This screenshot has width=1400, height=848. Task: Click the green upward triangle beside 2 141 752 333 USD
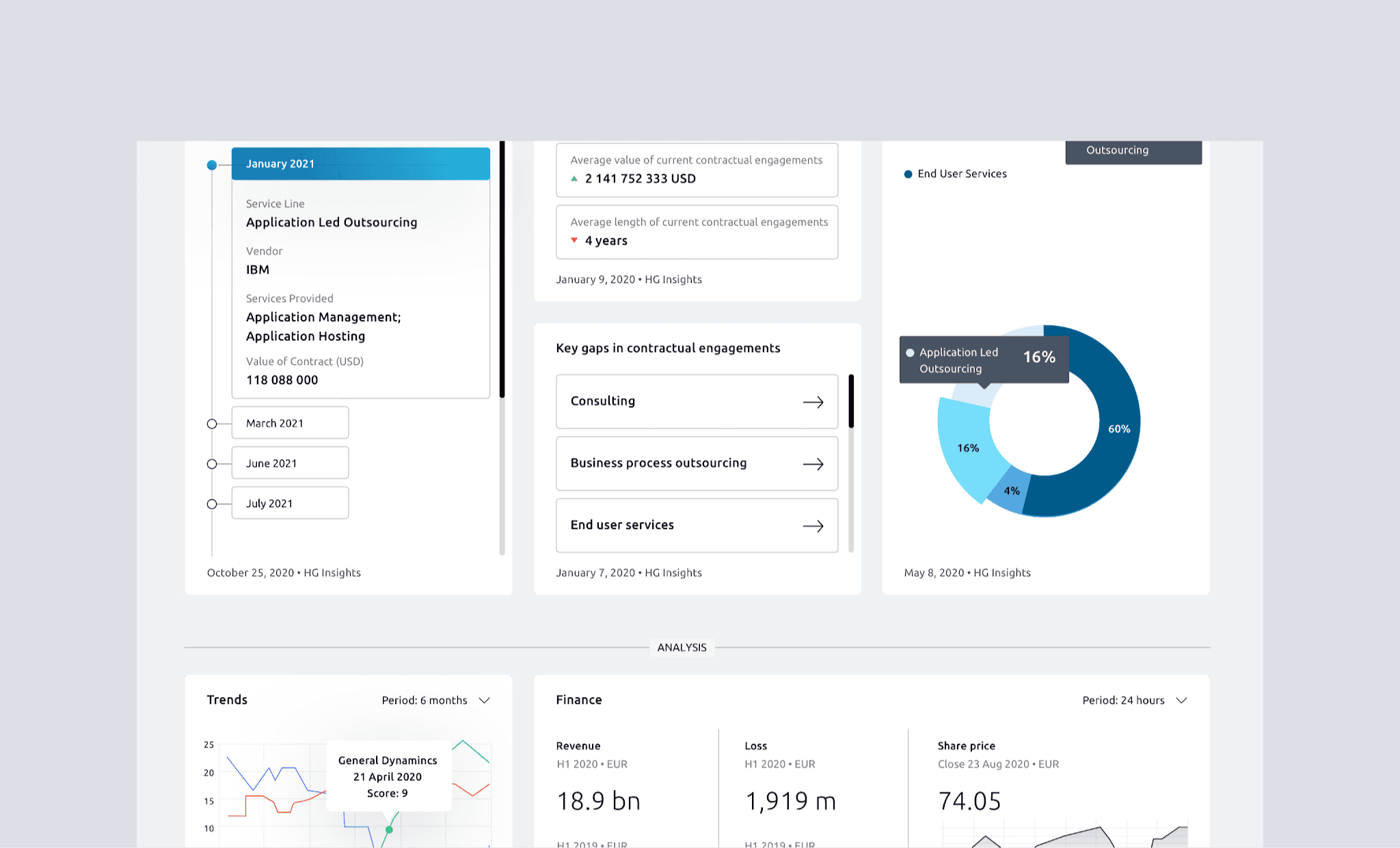pyautogui.click(x=574, y=178)
